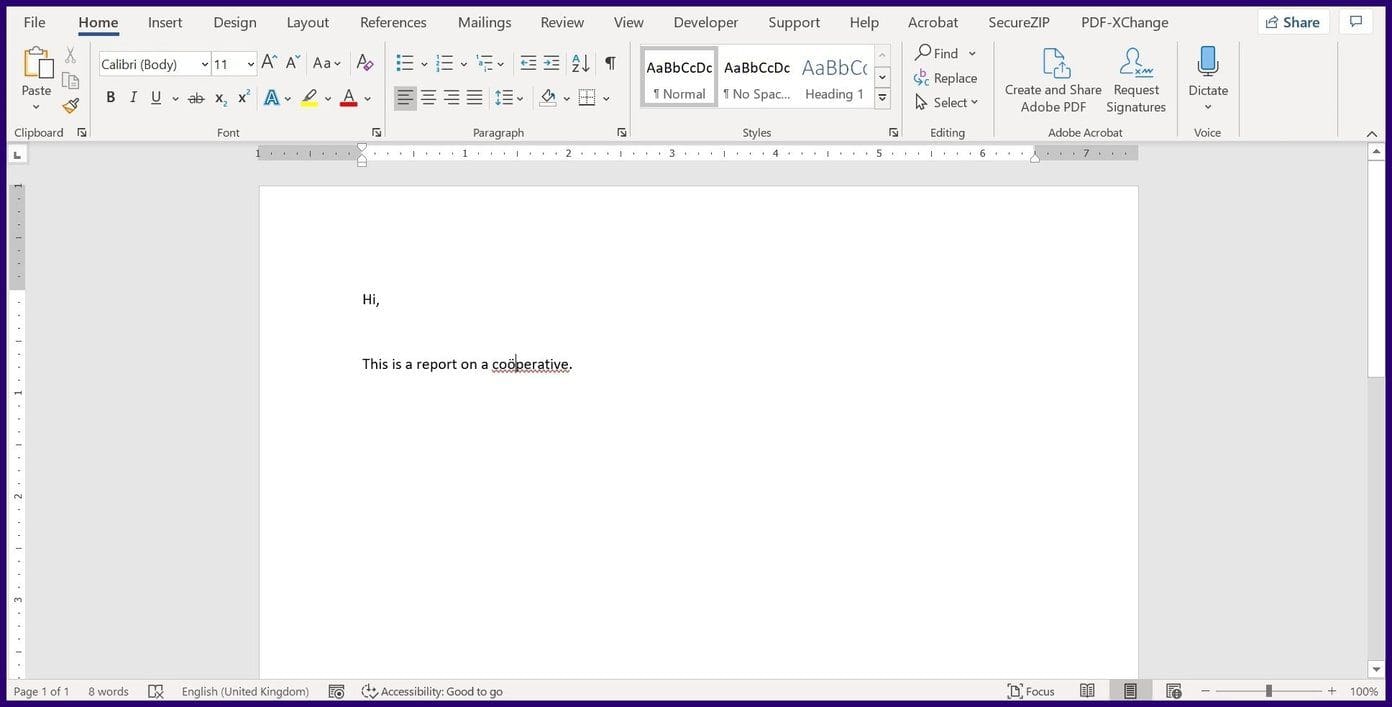Screen dimensions: 1392x707
Task: Open the Developer tab
Action: coord(706,22)
